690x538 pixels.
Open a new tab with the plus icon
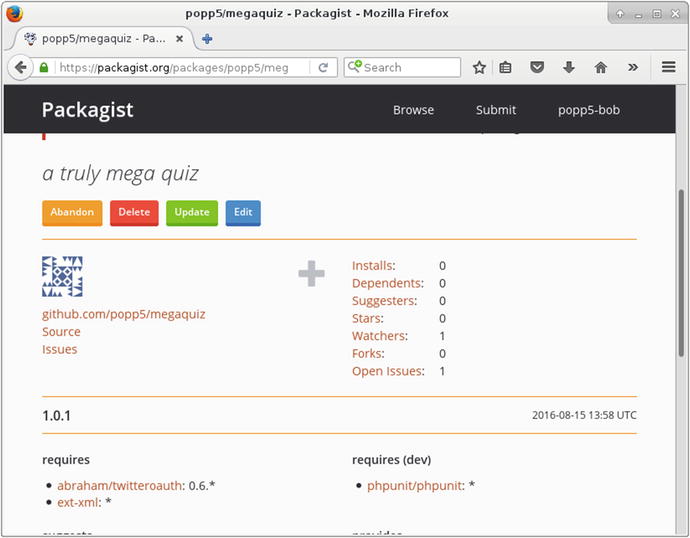[207, 39]
